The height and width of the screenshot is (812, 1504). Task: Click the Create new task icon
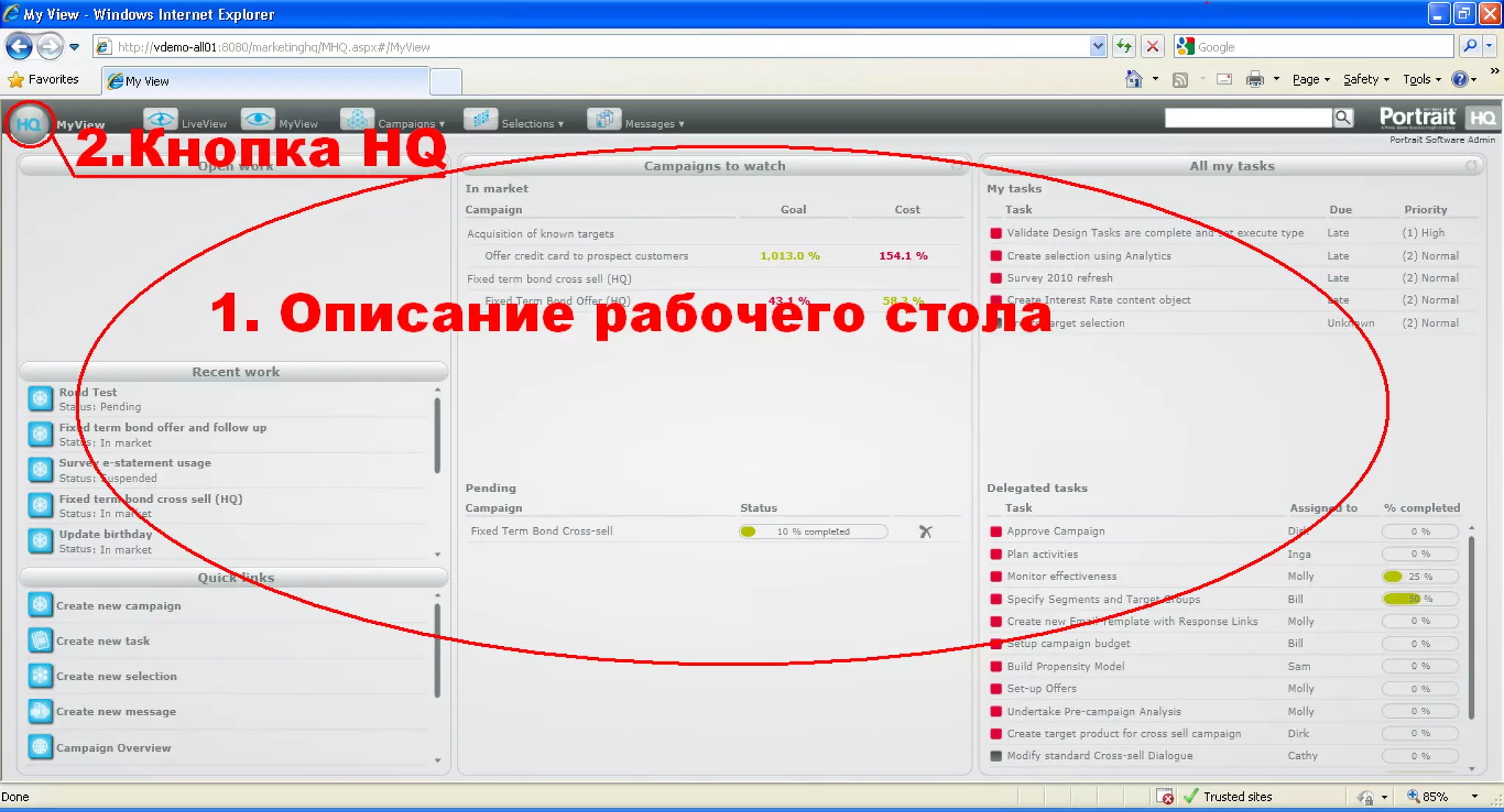pyautogui.click(x=40, y=640)
